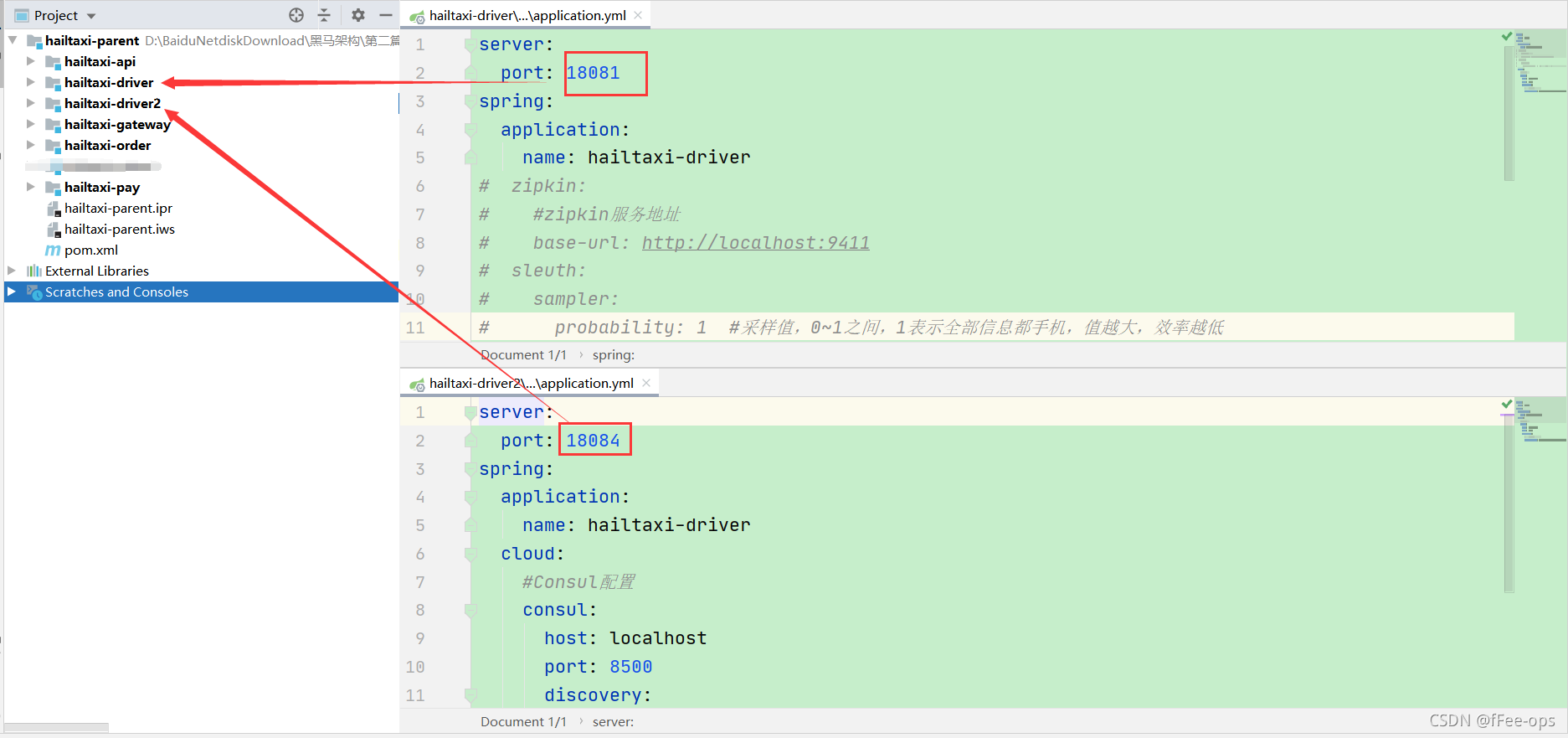The width and height of the screenshot is (1568, 738).
Task: Close the hailtaxi-driver application.yml tab
Action: click(638, 15)
